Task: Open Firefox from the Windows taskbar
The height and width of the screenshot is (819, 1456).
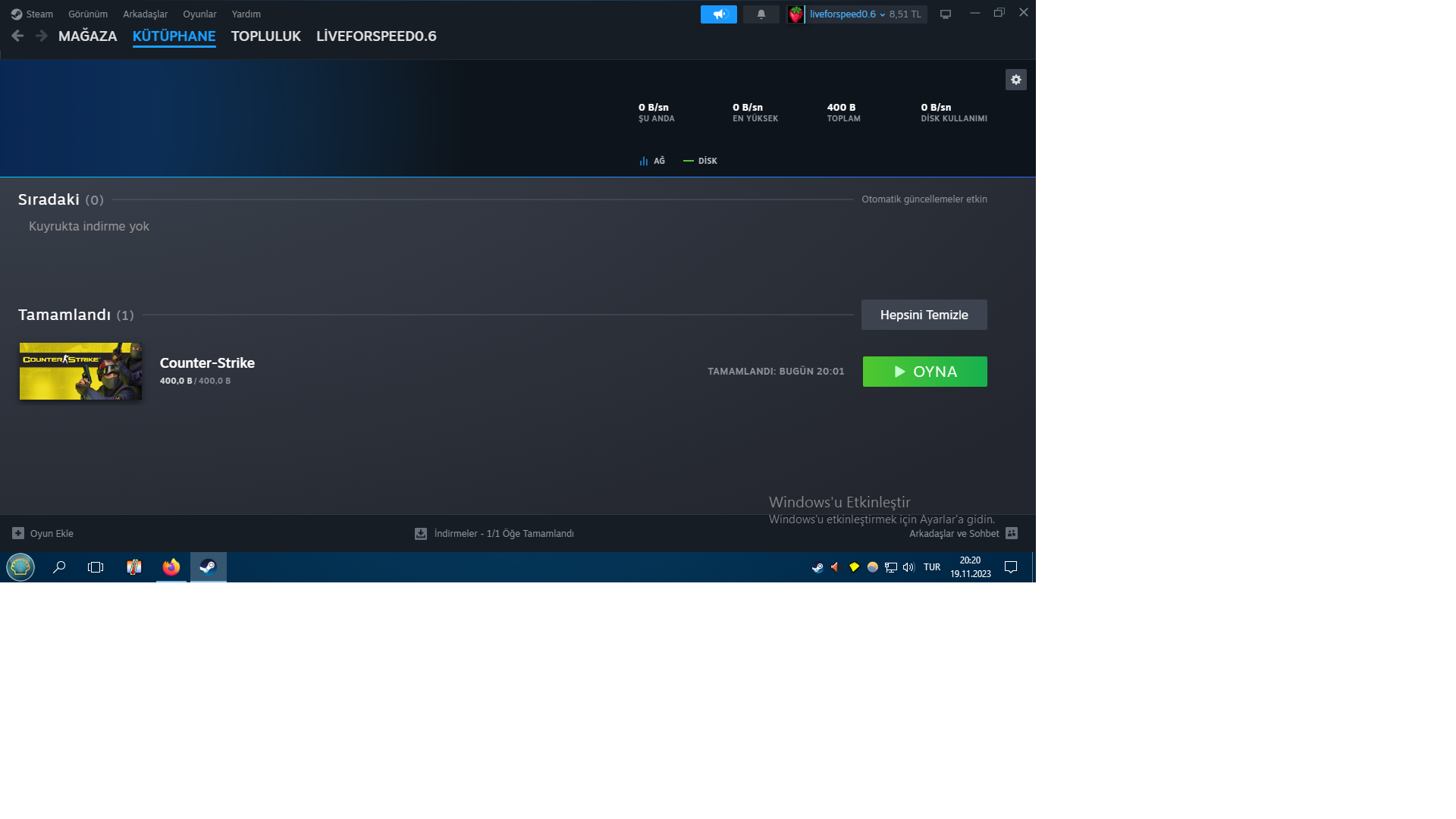Action: point(171,566)
